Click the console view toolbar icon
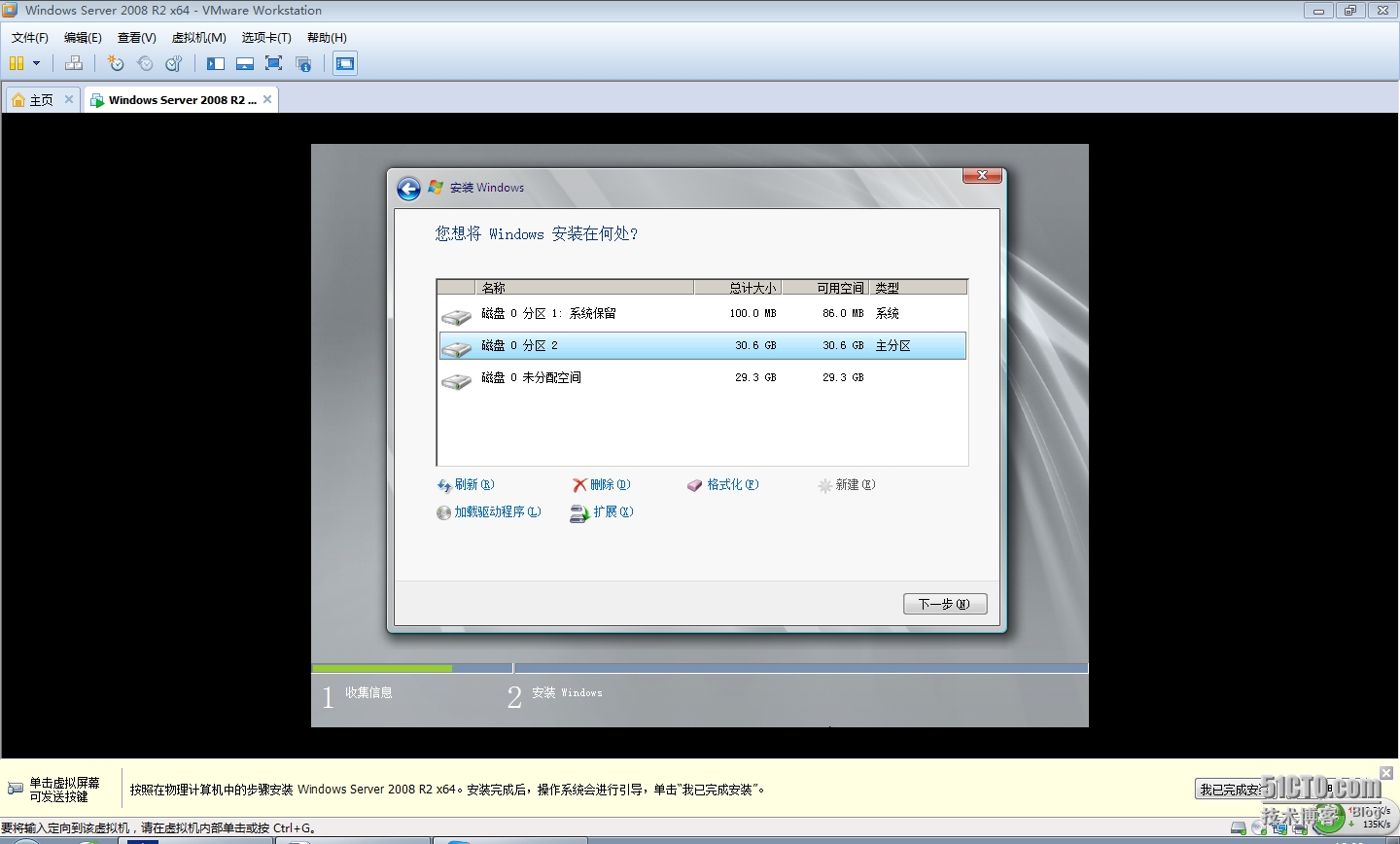 coord(345,63)
